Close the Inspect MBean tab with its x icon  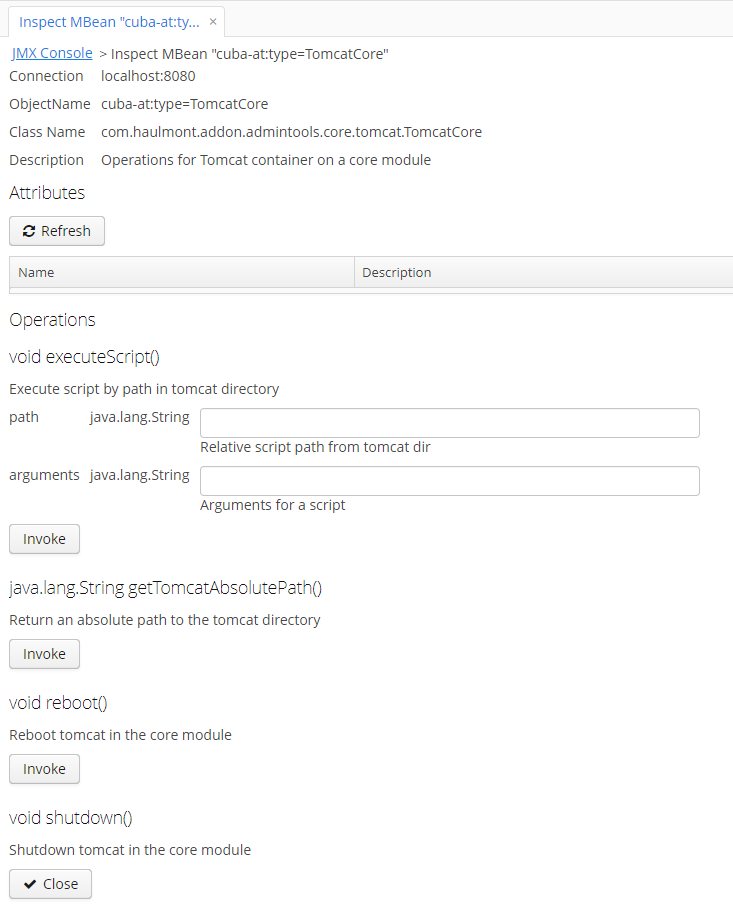[x=213, y=22]
